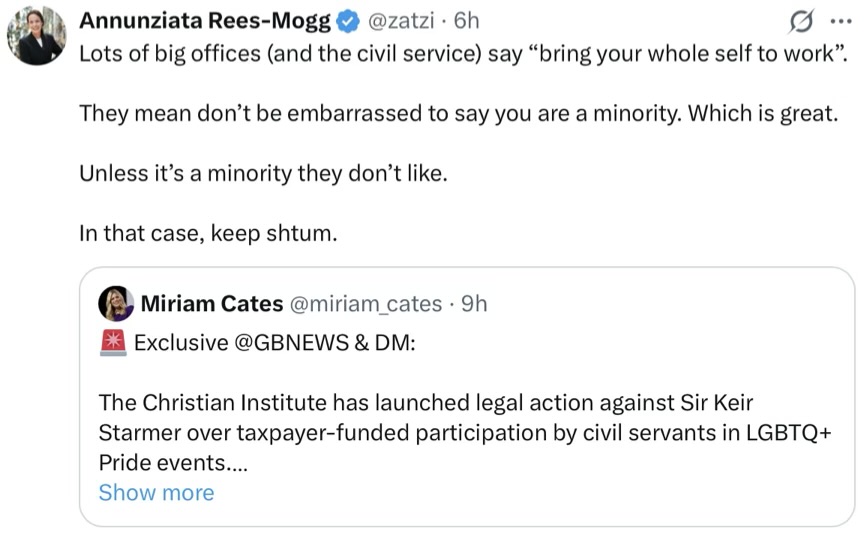
Task: Click Miriam Cates' small avatar
Action: click(x=117, y=303)
